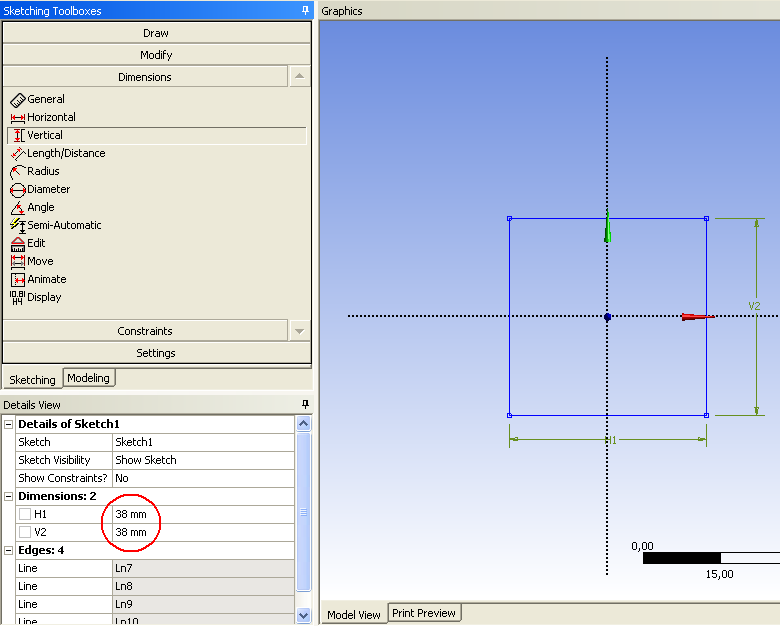Open the Dimensions toolbox header
Screen dimensions: 780x626
click(145, 77)
